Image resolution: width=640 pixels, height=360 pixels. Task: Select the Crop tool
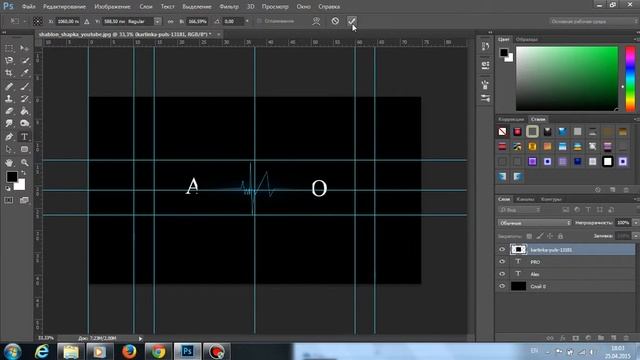tap(9, 73)
